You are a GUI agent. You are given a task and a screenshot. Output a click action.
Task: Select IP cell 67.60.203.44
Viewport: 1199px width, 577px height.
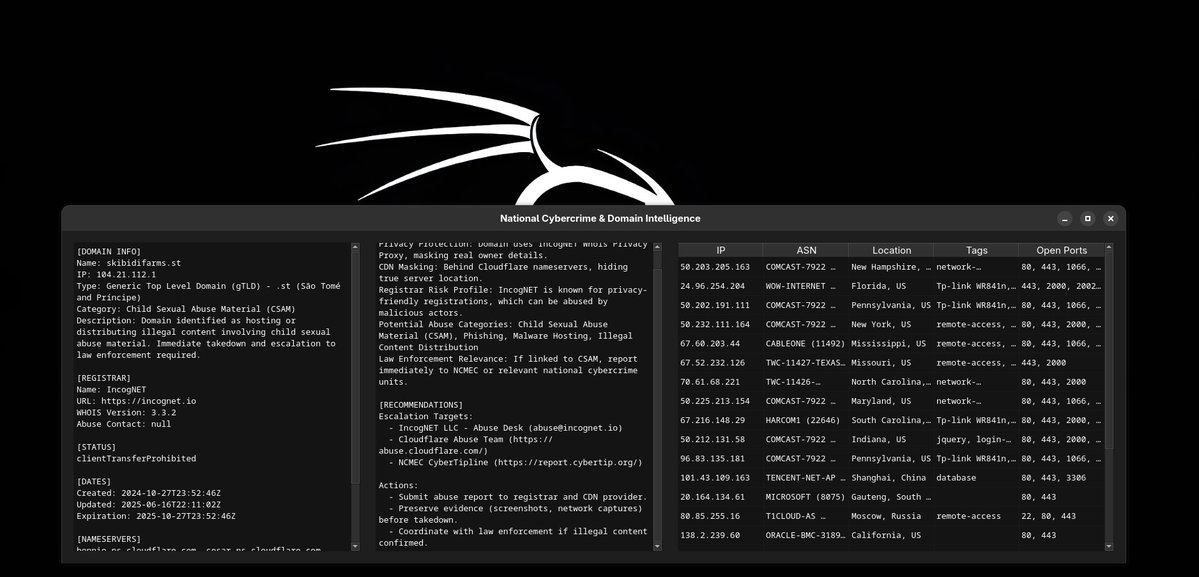tap(720, 344)
